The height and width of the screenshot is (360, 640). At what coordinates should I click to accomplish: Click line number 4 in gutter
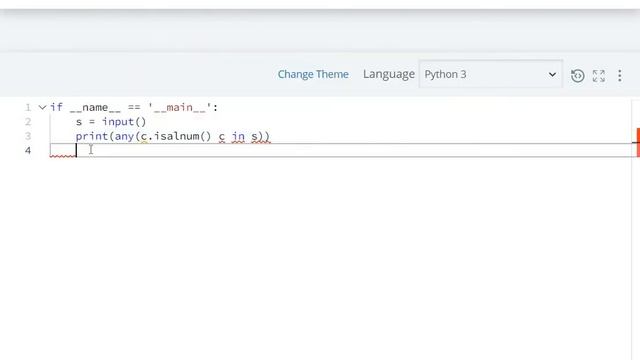tap(28, 151)
